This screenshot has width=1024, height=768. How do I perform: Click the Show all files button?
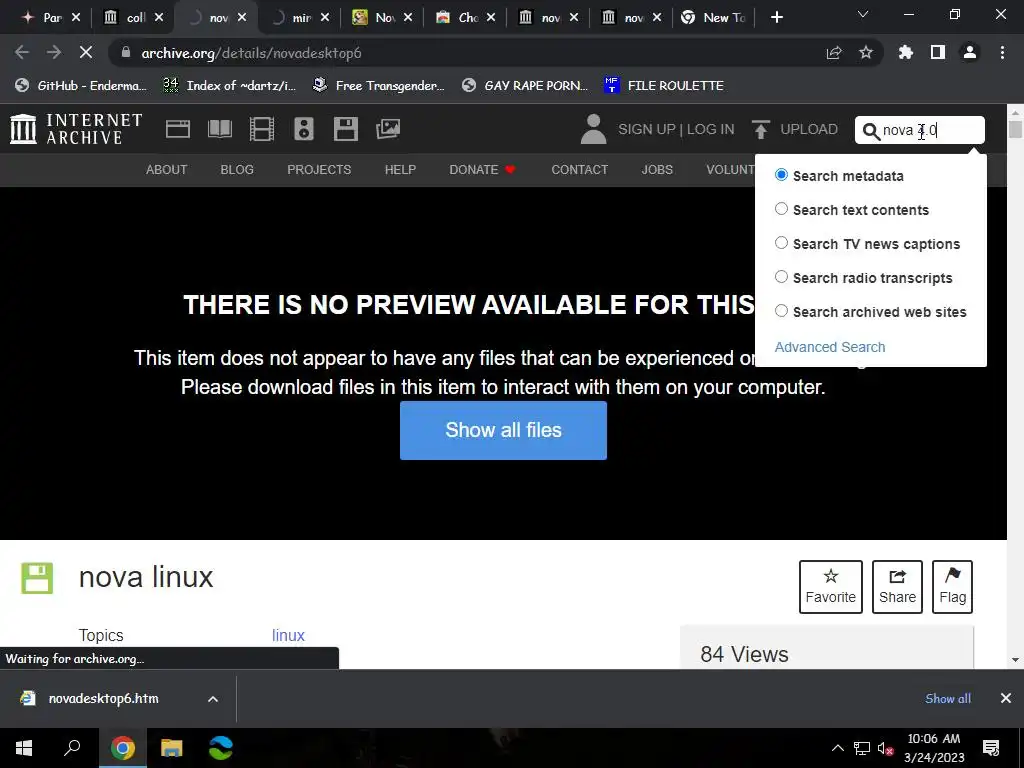(x=504, y=430)
